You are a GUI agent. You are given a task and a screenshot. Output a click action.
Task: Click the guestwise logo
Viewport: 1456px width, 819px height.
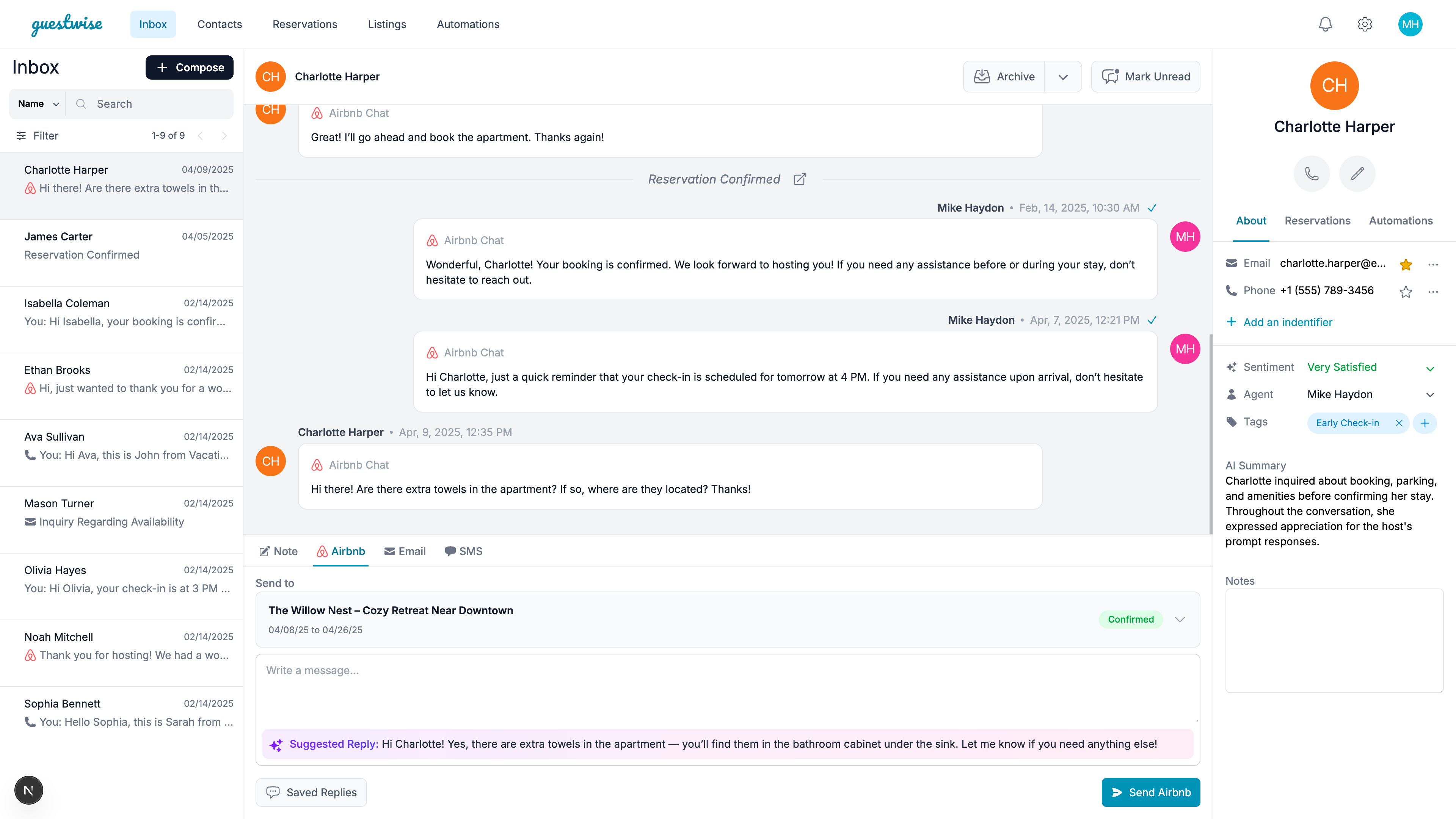(x=67, y=25)
